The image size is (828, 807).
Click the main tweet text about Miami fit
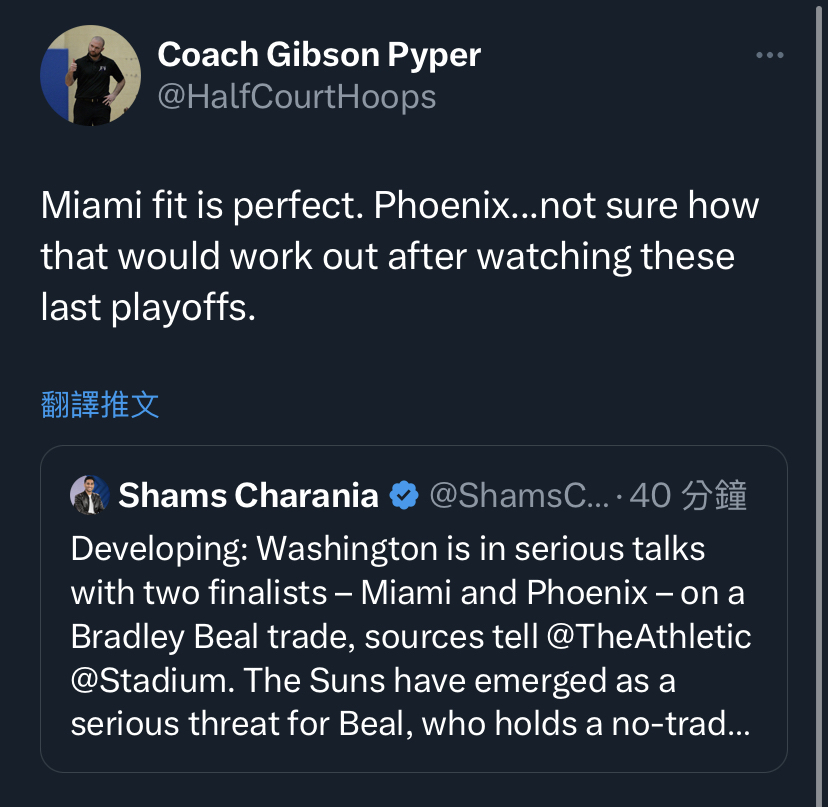(400, 256)
